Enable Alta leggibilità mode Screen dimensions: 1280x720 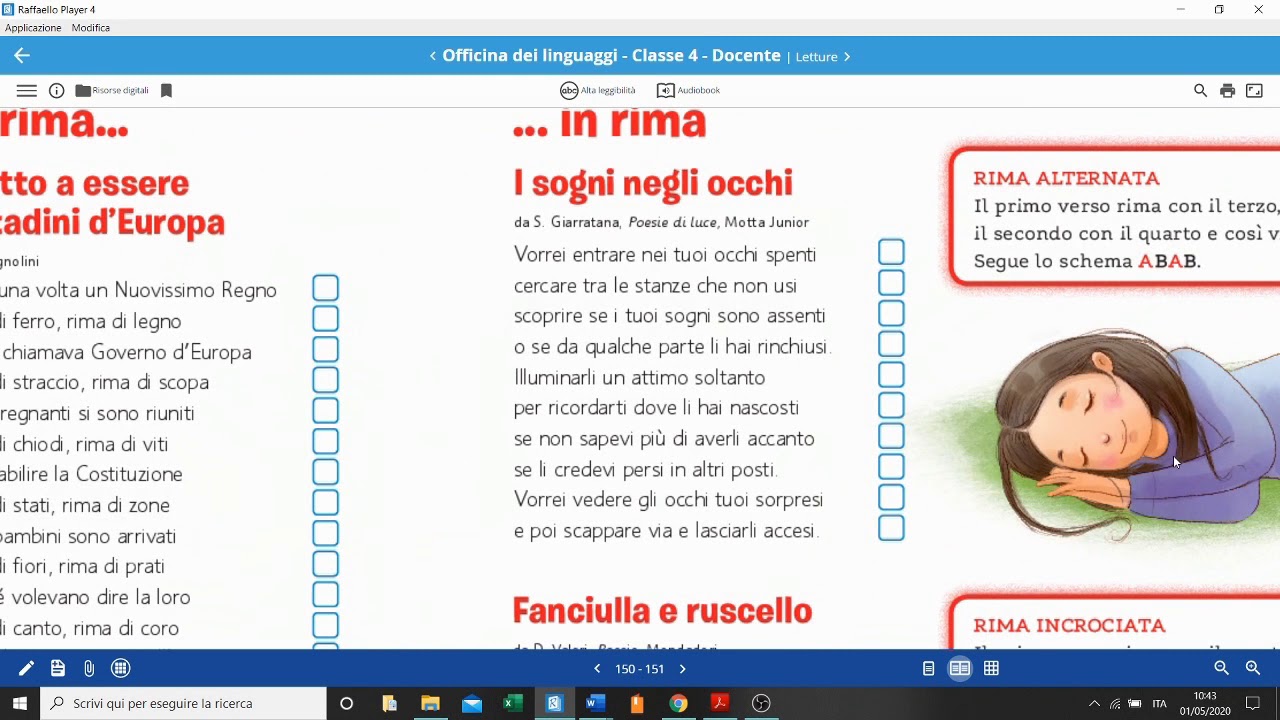(x=598, y=90)
